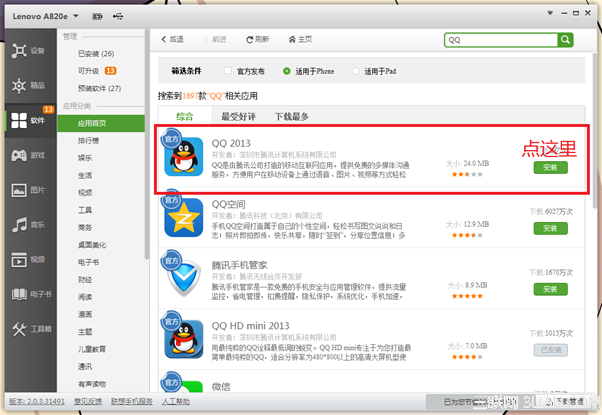Click 已安装 button for QQ HD mini 2013

point(550,350)
